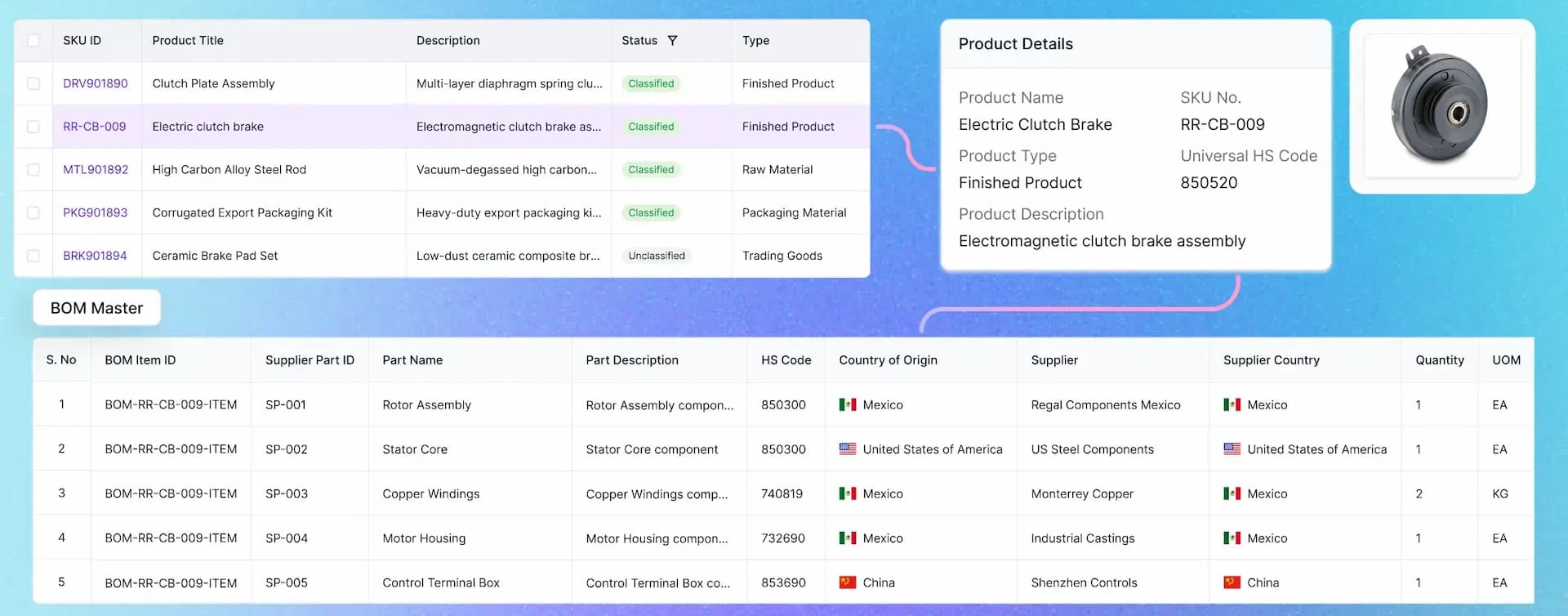1568x616 pixels.
Task: Check the PKG901893 row checkbox
Action: [33, 212]
